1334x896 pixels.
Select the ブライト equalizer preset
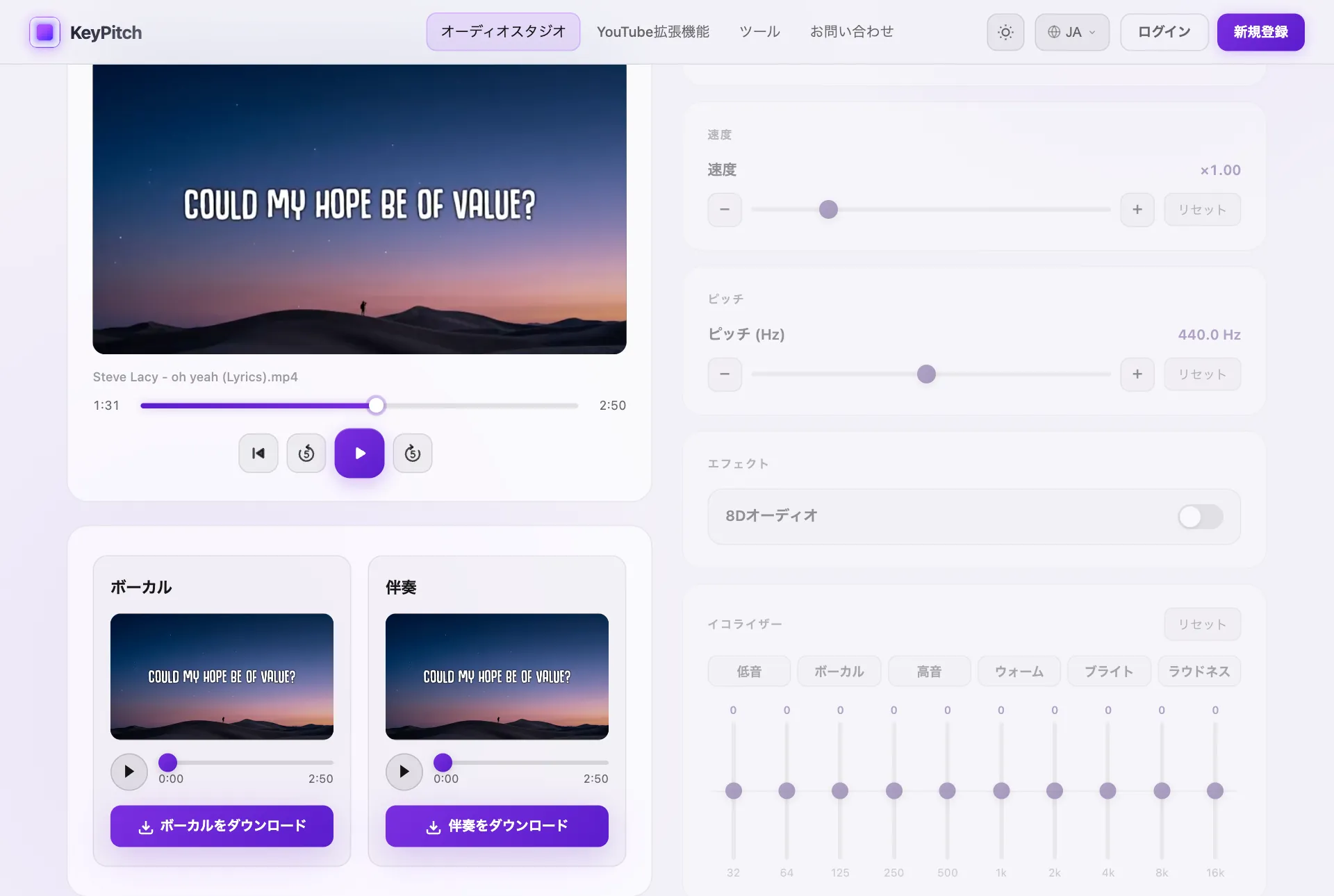click(x=1109, y=672)
